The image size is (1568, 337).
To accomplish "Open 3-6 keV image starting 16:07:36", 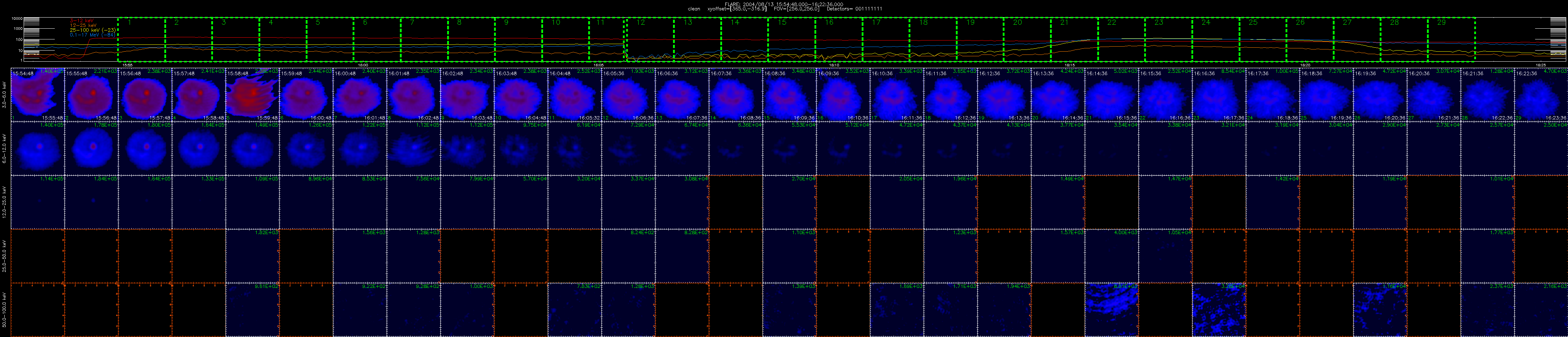I will [736, 94].
